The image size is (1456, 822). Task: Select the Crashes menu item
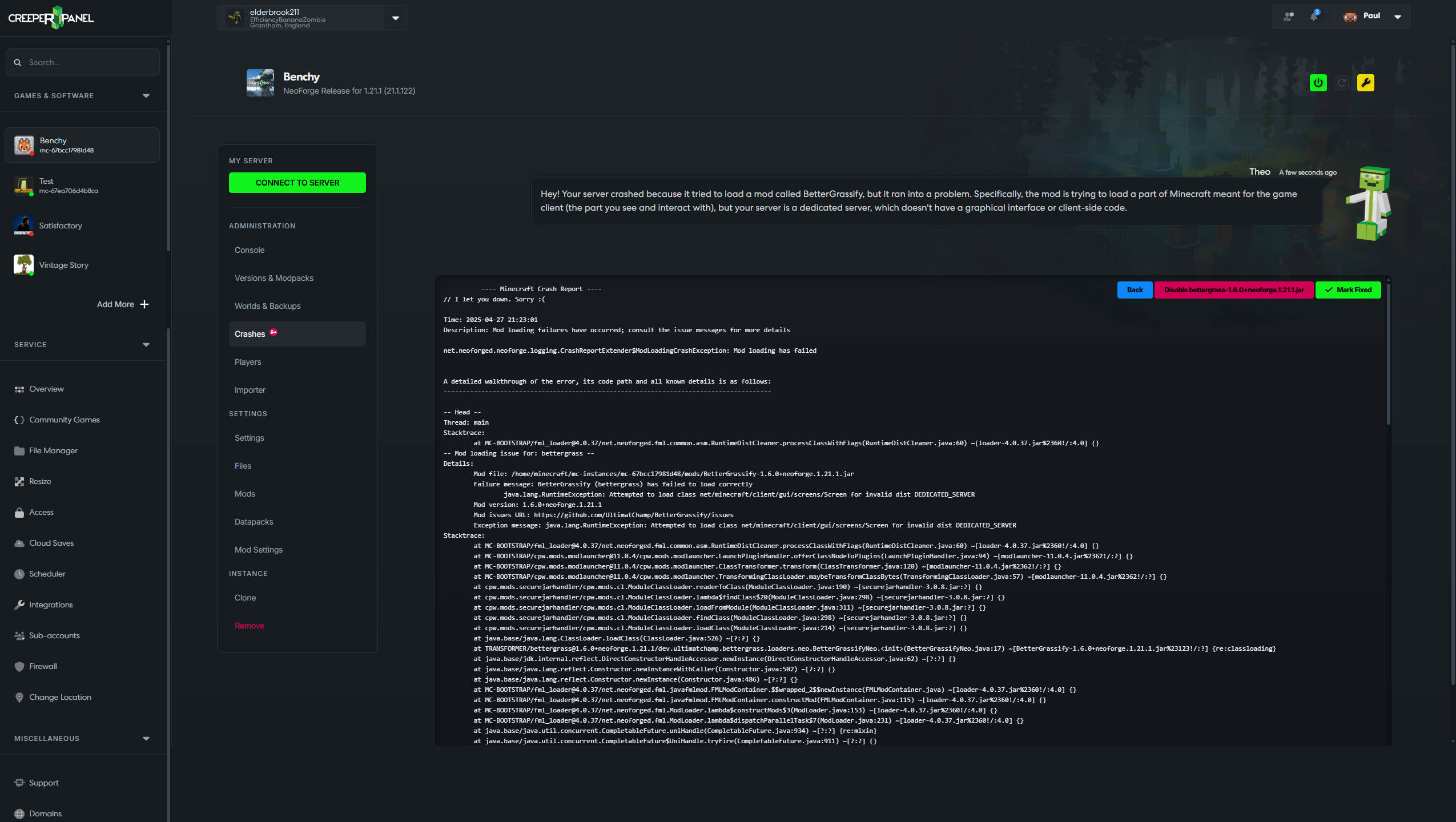click(297, 334)
